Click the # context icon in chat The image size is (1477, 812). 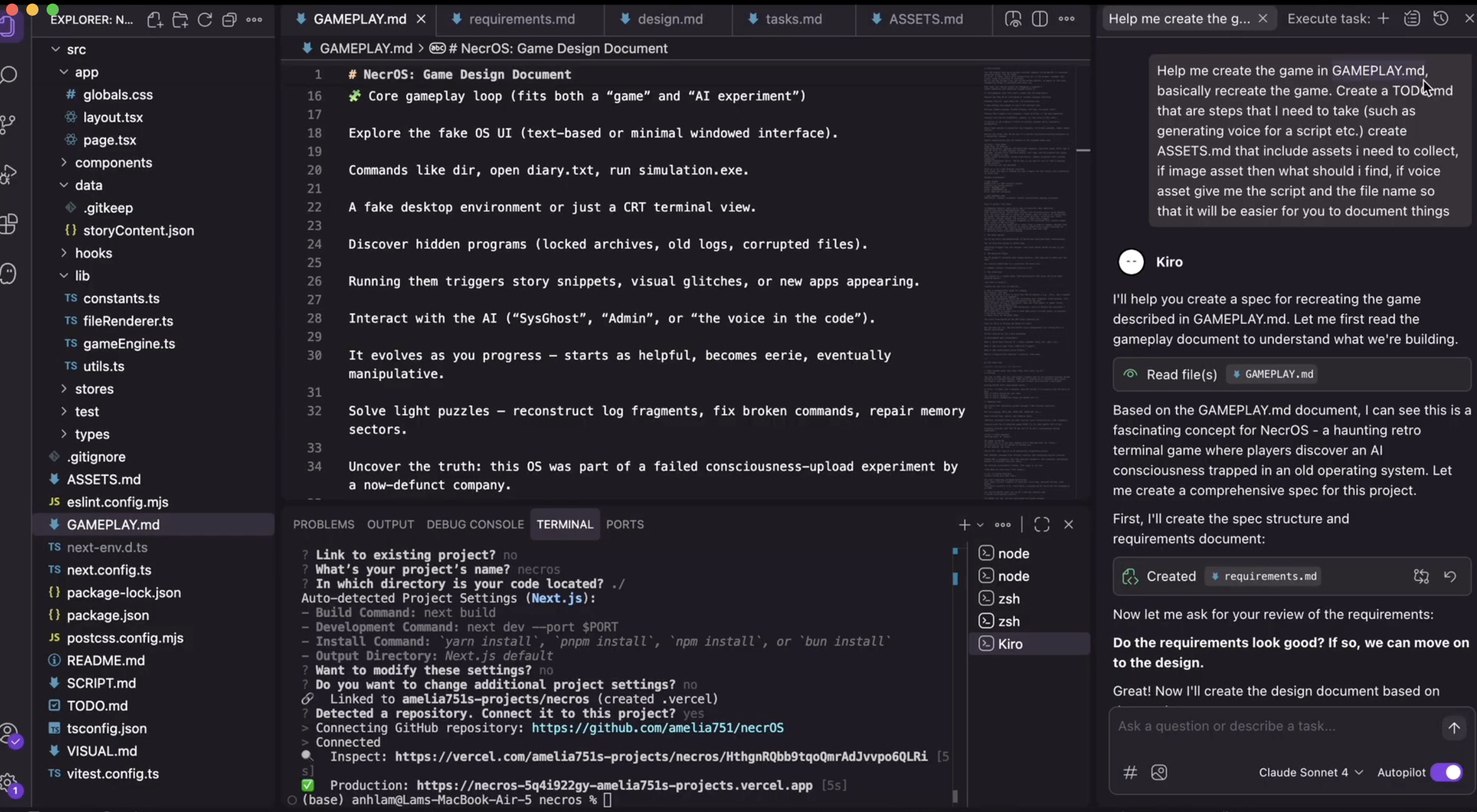click(x=1130, y=773)
